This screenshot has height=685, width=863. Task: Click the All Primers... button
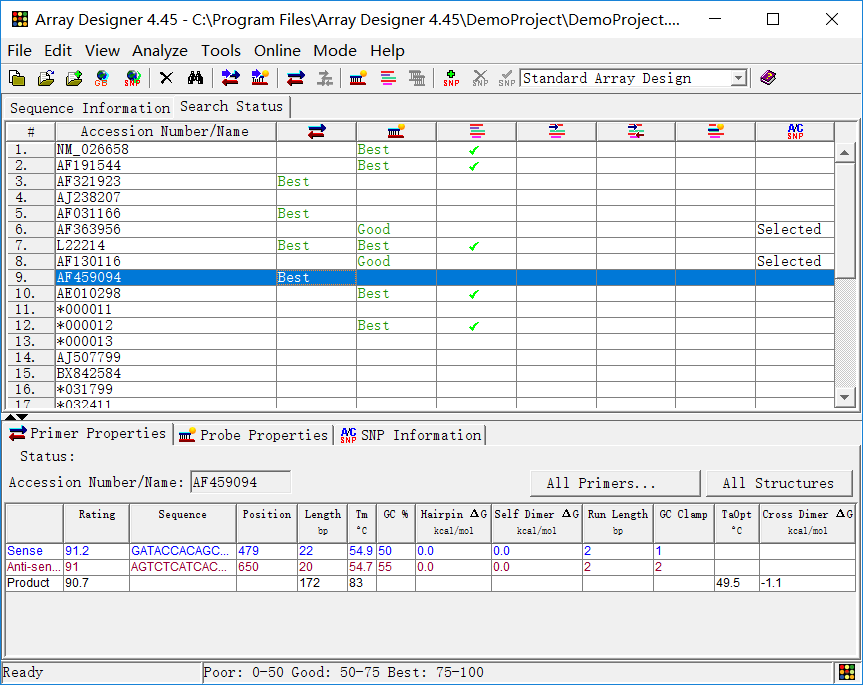click(615, 483)
